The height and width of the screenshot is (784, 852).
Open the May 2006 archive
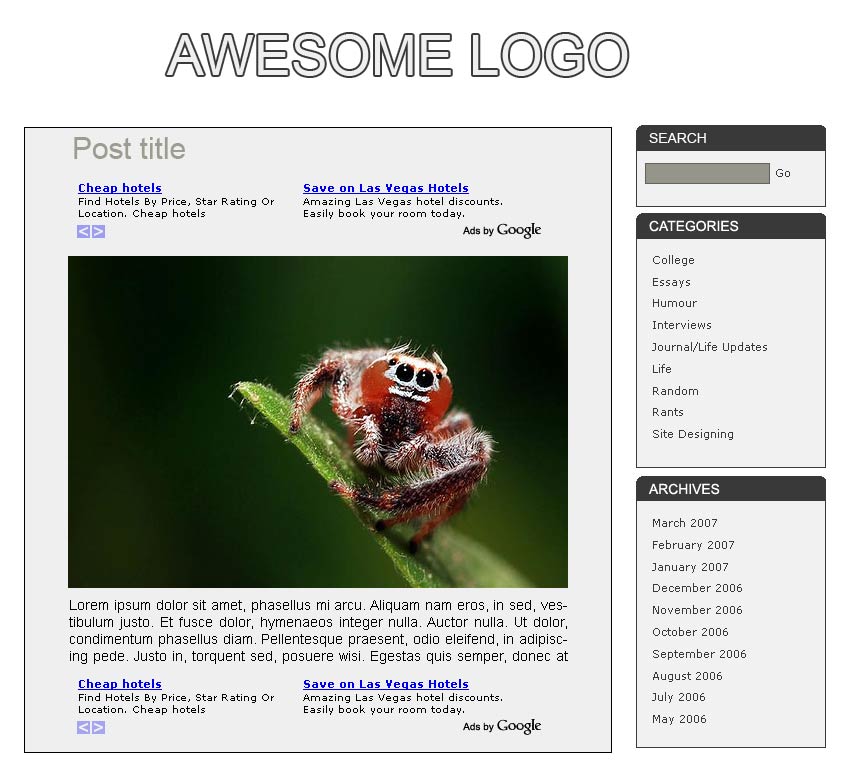click(679, 719)
